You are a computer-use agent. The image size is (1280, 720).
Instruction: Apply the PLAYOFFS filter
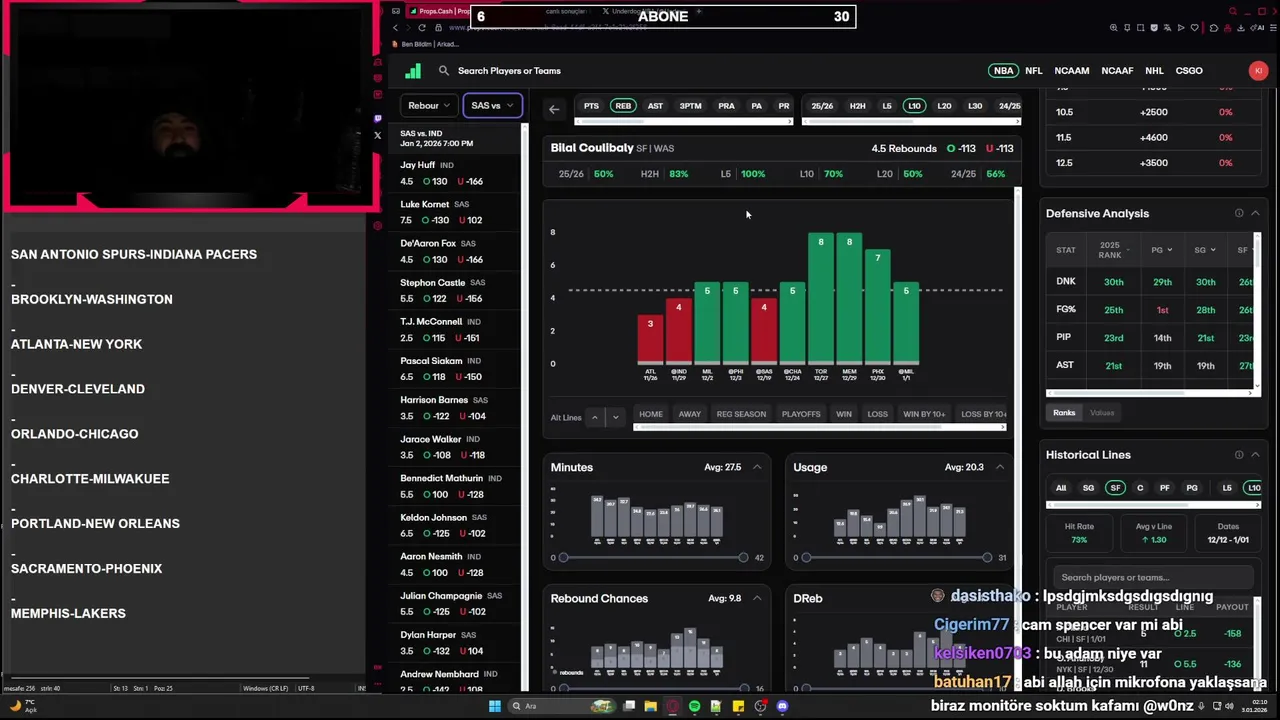click(801, 414)
